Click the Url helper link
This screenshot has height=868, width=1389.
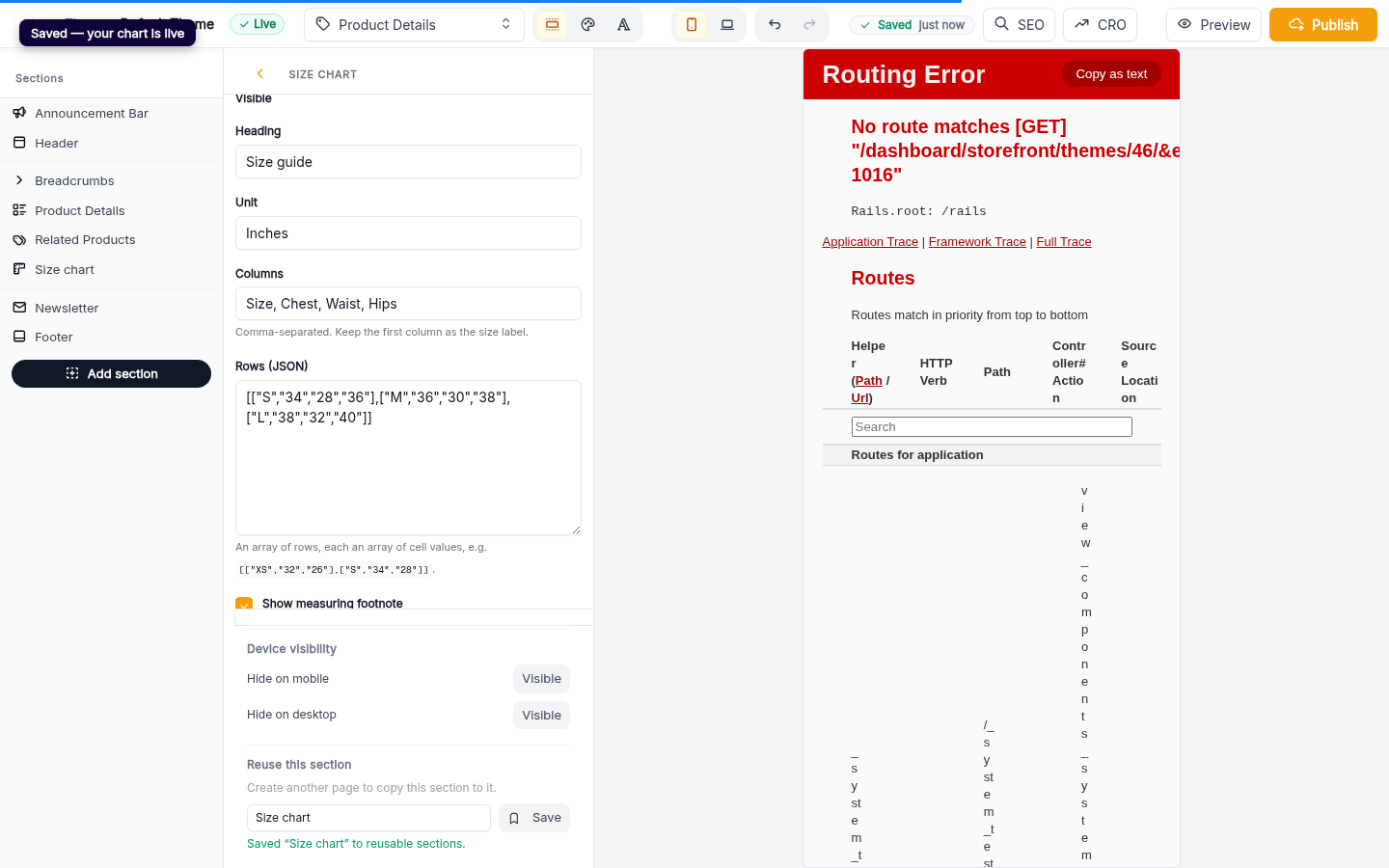click(859, 398)
